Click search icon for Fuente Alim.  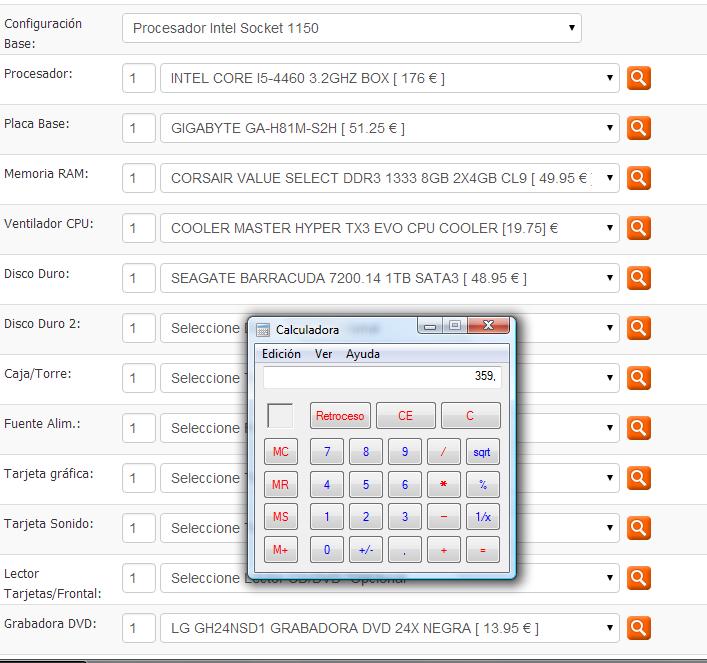click(x=638, y=428)
